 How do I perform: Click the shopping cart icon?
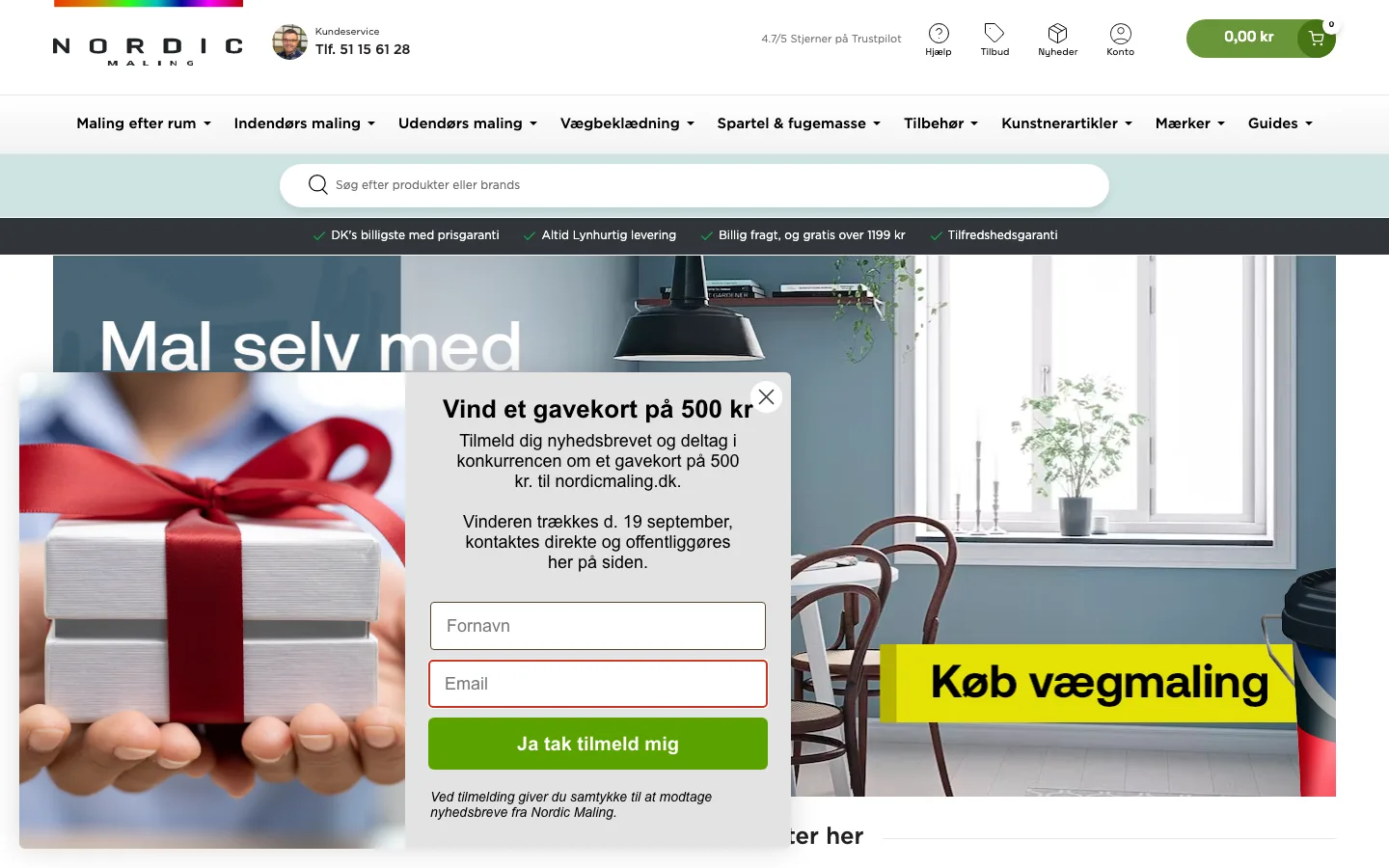pos(1317,39)
